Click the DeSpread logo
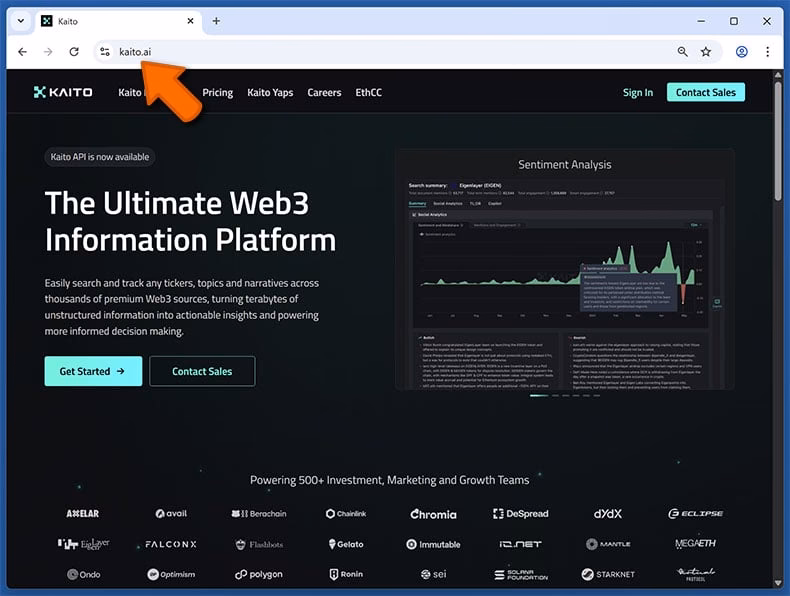The width and height of the screenshot is (790, 596). 520,513
